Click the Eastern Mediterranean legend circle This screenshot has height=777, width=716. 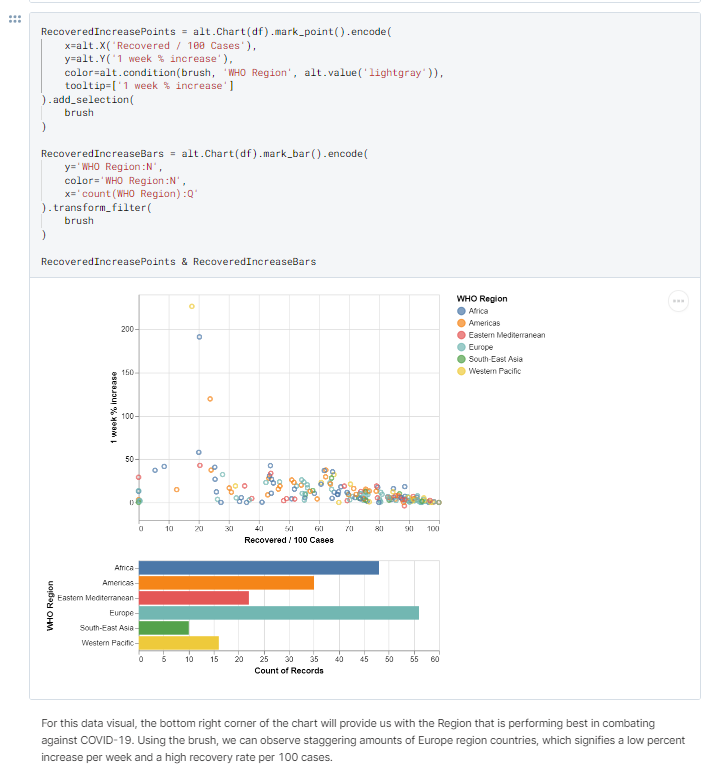461,335
